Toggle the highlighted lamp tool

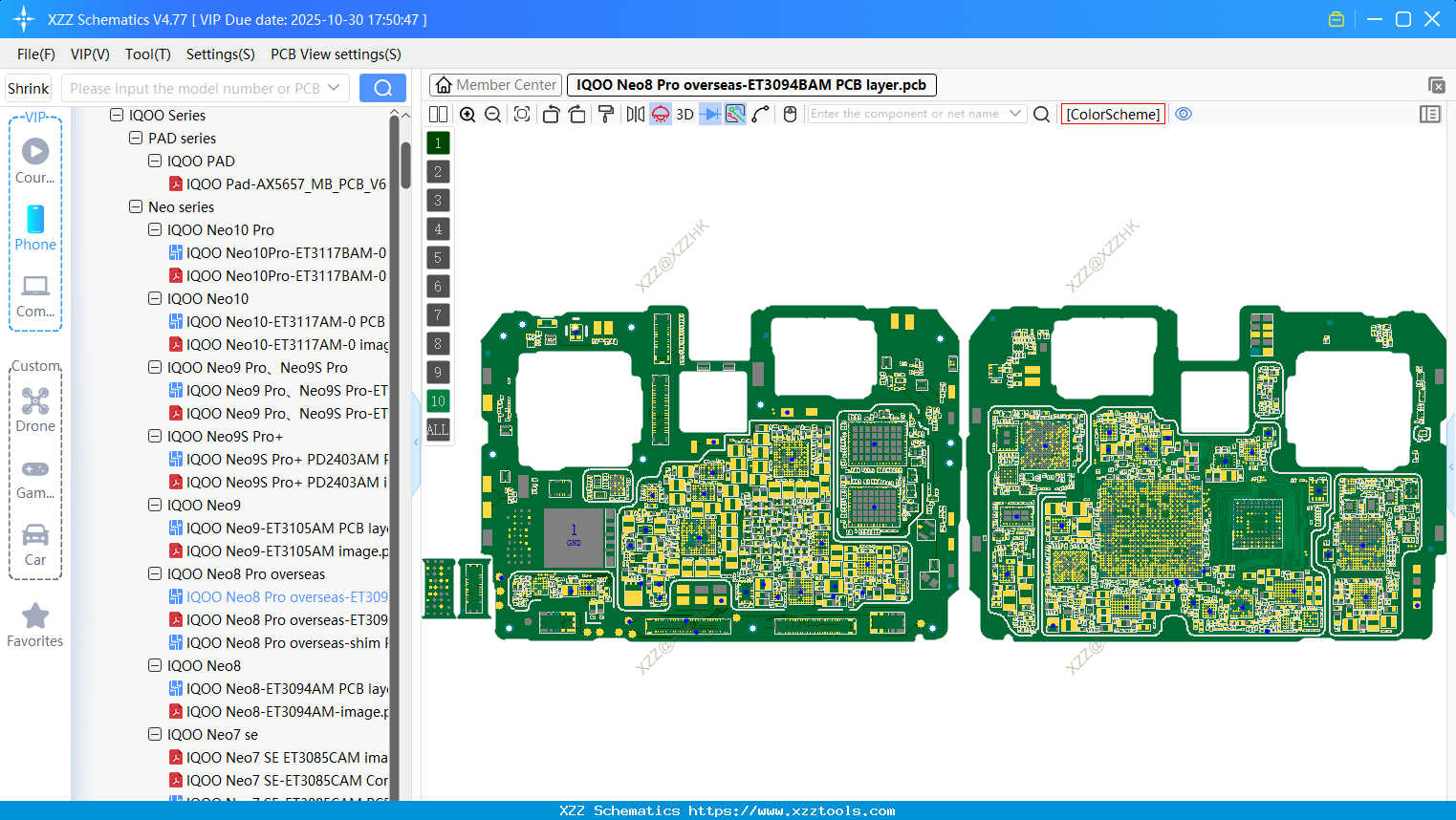[661, 114]
